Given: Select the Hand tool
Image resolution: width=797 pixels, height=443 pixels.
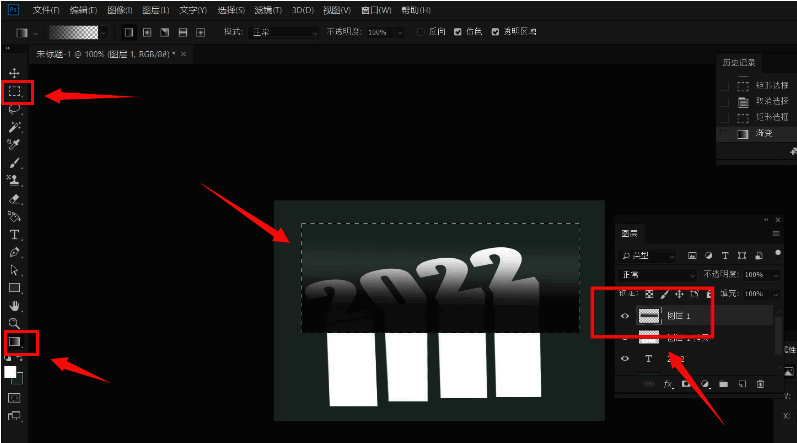Looking at the screenshot, I should (14, 306).
